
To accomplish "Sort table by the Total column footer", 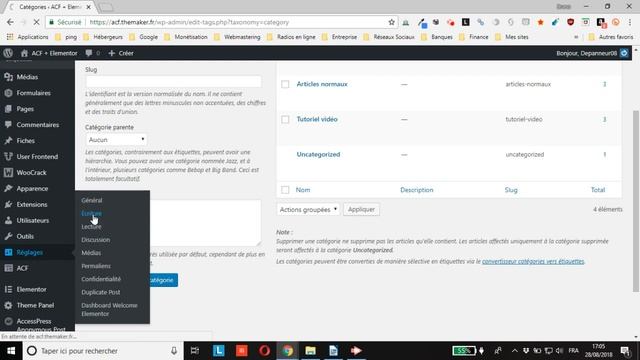I will click(598, 190).
